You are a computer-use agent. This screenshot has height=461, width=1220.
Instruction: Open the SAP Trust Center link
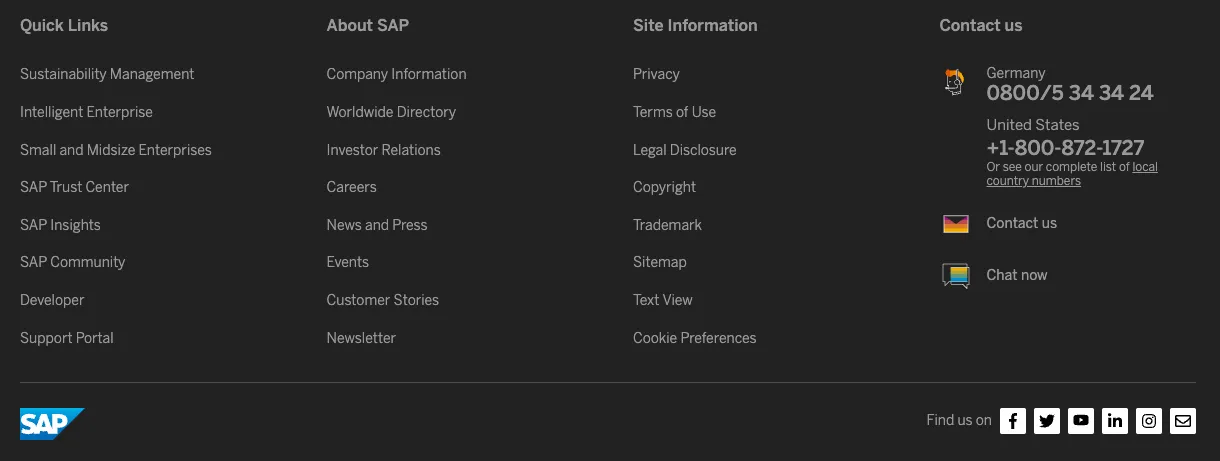(x=74, y=187)
